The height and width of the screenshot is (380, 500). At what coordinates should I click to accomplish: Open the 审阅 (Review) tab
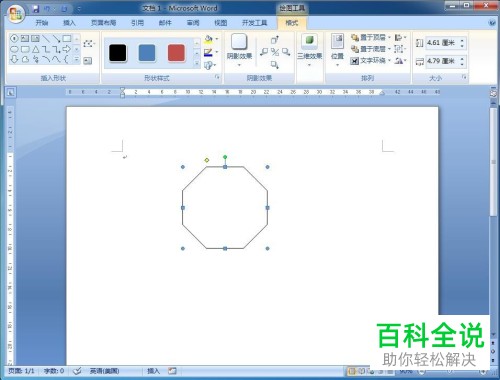tap(193, 23)
